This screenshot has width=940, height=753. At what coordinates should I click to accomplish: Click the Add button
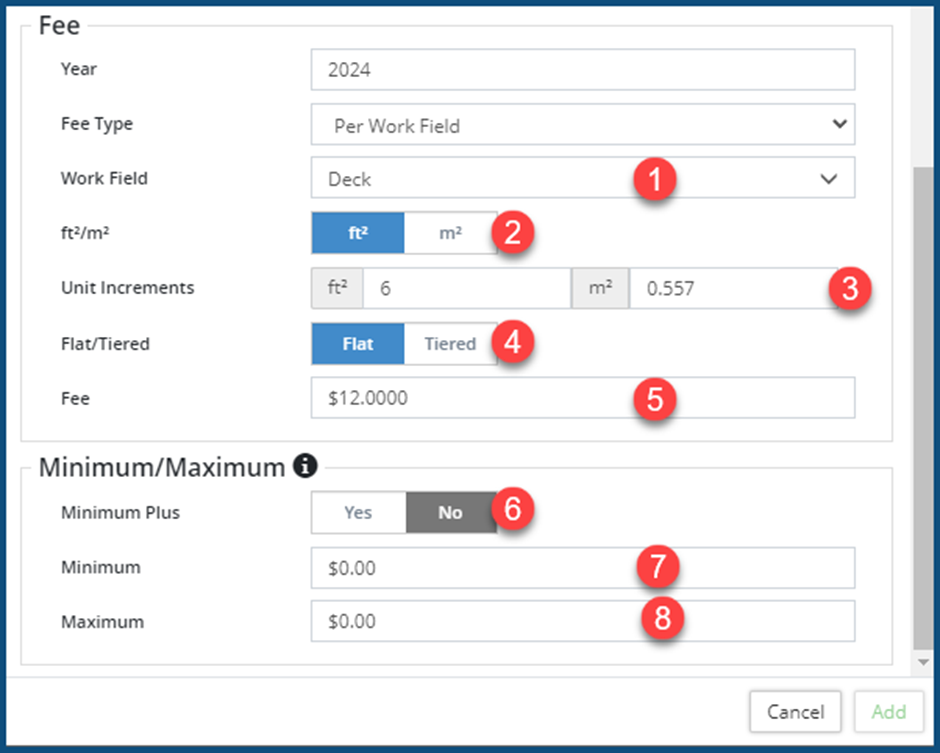(x=888, y=712)
